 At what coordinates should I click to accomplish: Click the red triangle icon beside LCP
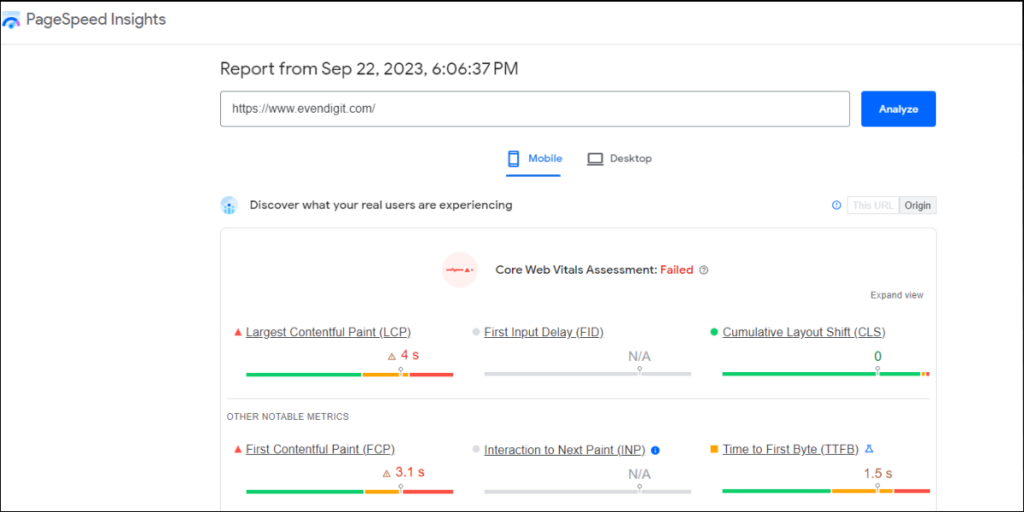pos(238,332)
